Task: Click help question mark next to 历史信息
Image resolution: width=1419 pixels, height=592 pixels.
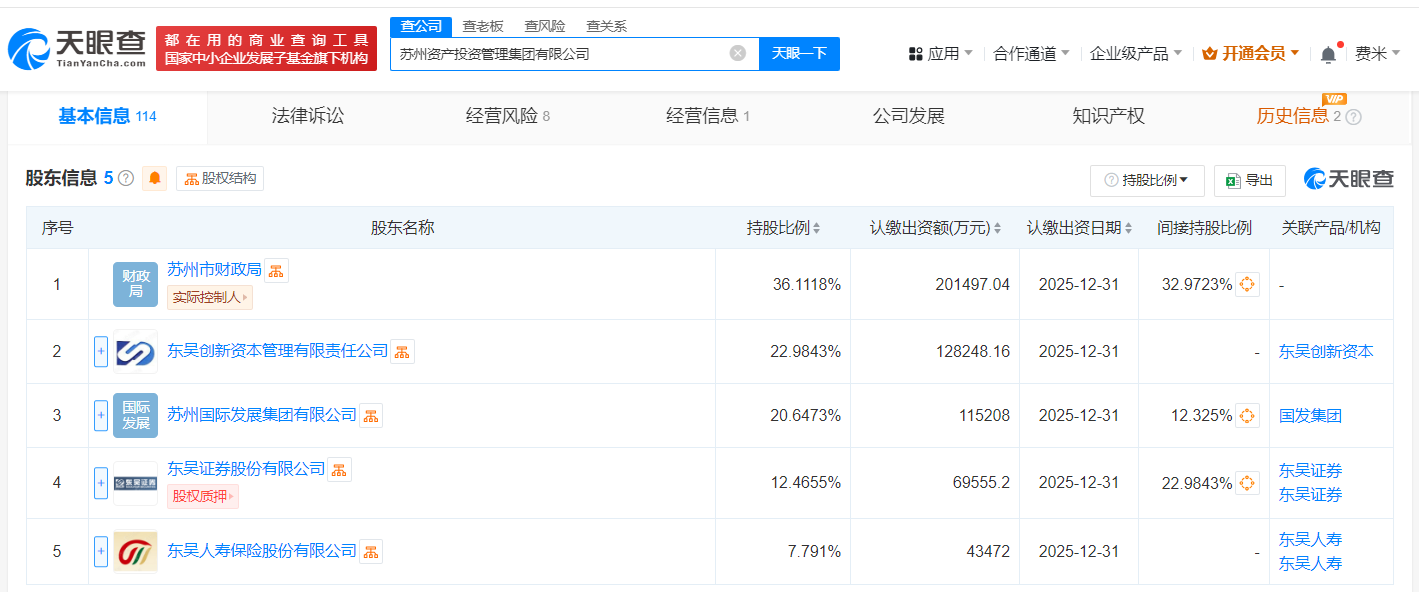Action: (1354, 117)
